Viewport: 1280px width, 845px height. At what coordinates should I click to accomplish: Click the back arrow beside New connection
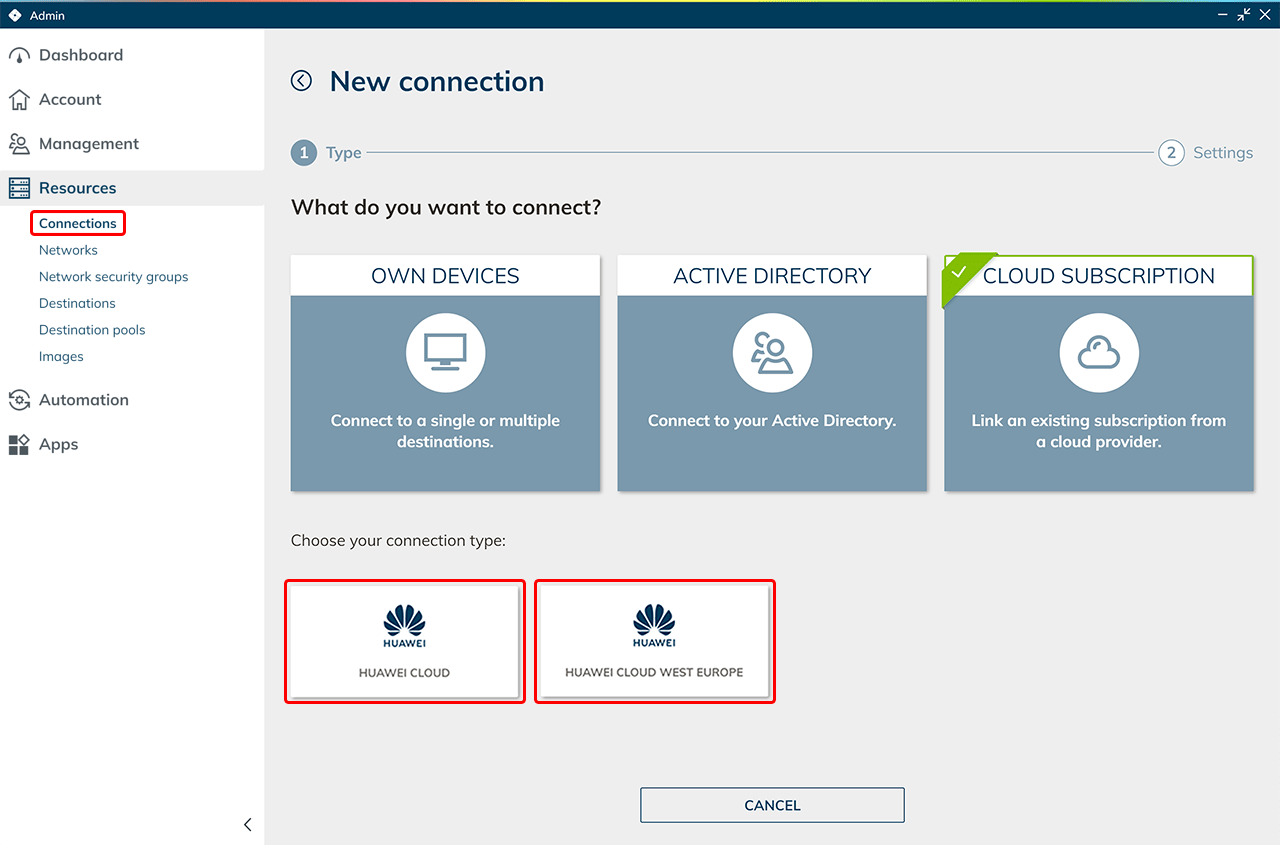(x=301, y=81)
